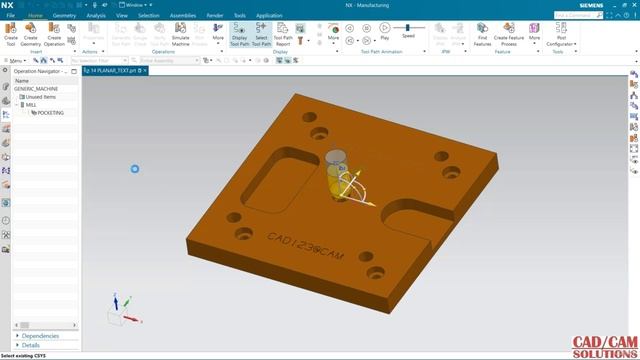Screen dimensions: 640x360
Task: Click Play tool path animation
Action: pyautogui.click(x=384, y=31)
